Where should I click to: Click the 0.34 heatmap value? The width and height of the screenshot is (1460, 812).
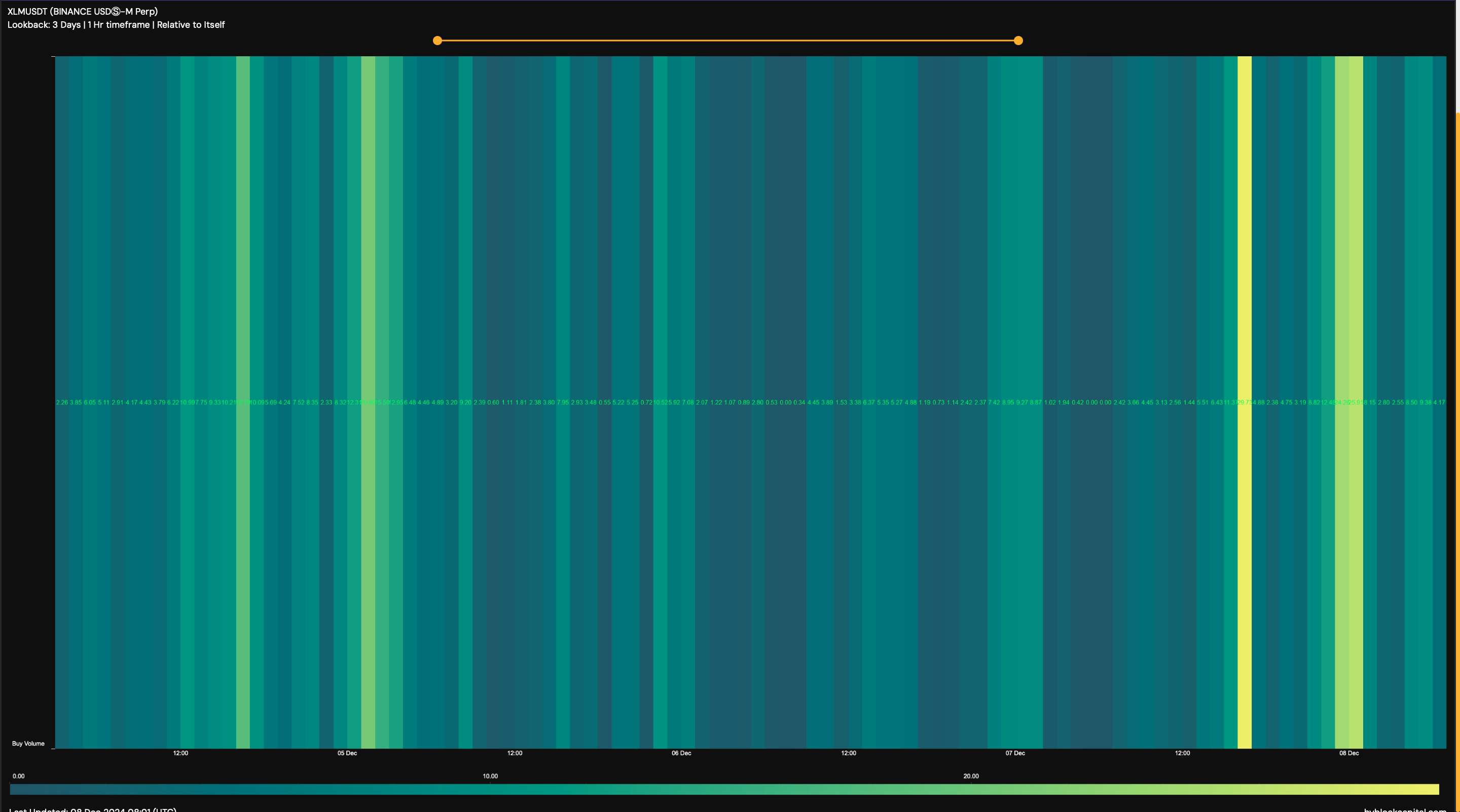[799, 402]
